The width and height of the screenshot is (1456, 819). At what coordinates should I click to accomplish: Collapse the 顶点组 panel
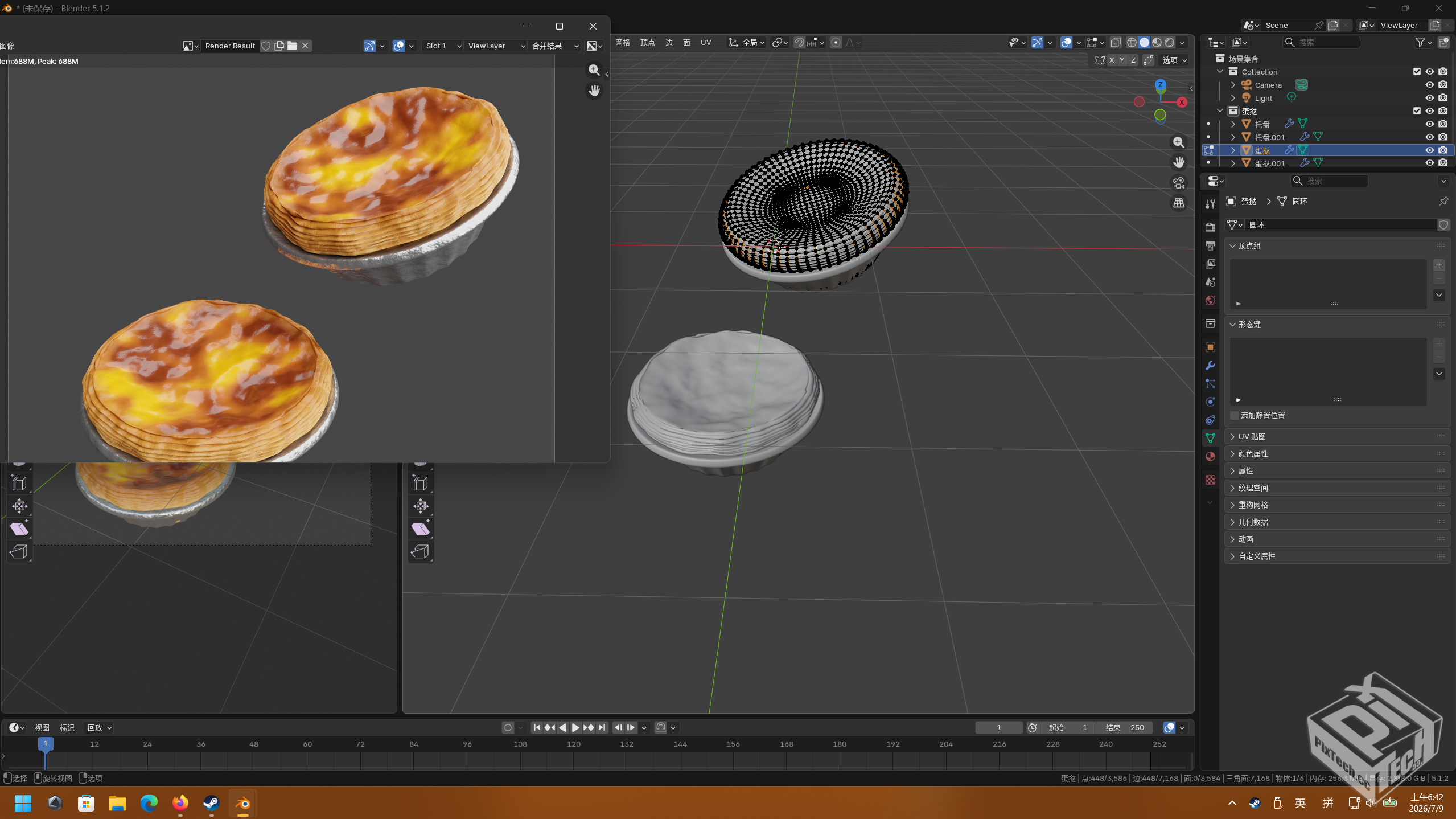pos(1336,246)
